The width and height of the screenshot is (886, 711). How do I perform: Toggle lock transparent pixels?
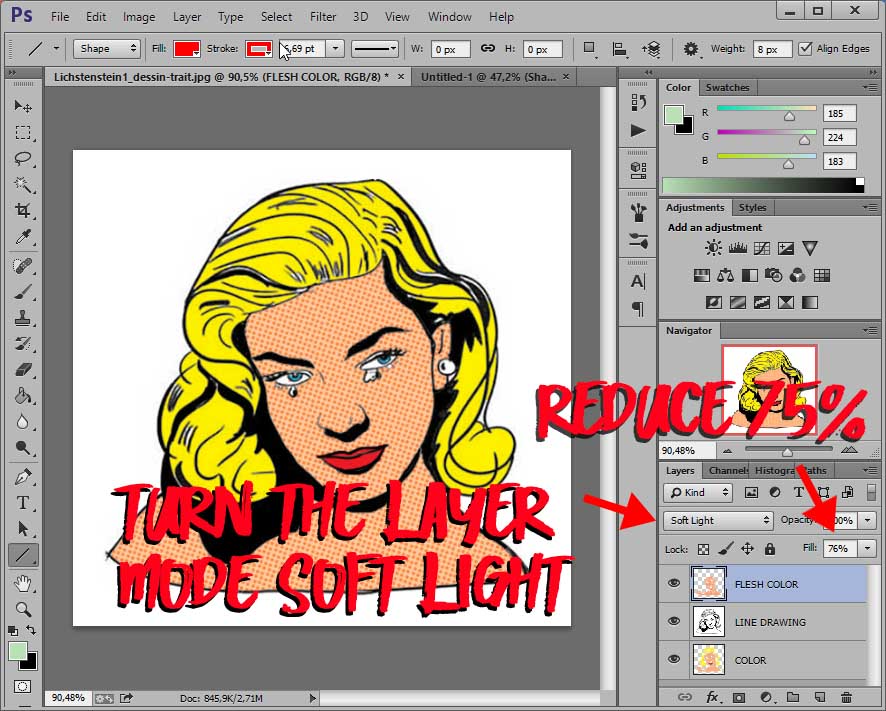coord(703,549)
